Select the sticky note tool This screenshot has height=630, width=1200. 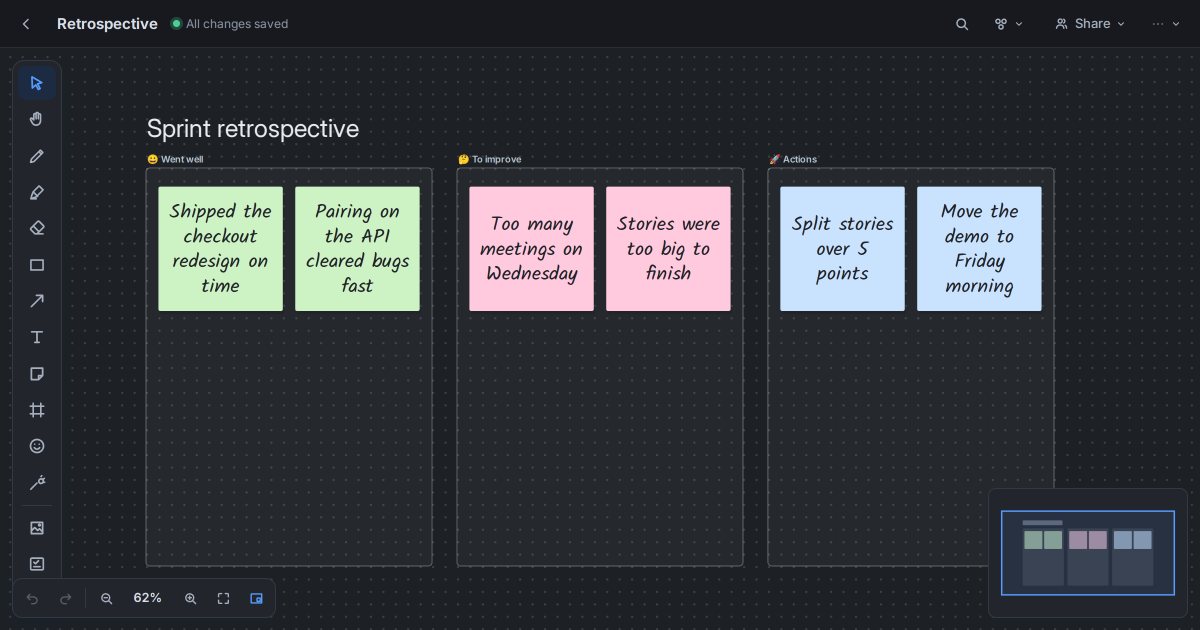click(x=37, y=374)
